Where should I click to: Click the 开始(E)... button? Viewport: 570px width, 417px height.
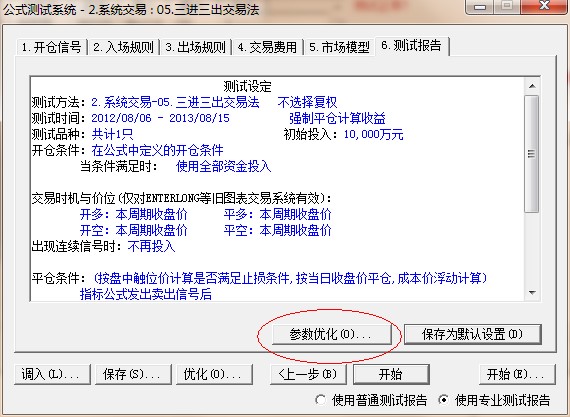coord(517,374)
